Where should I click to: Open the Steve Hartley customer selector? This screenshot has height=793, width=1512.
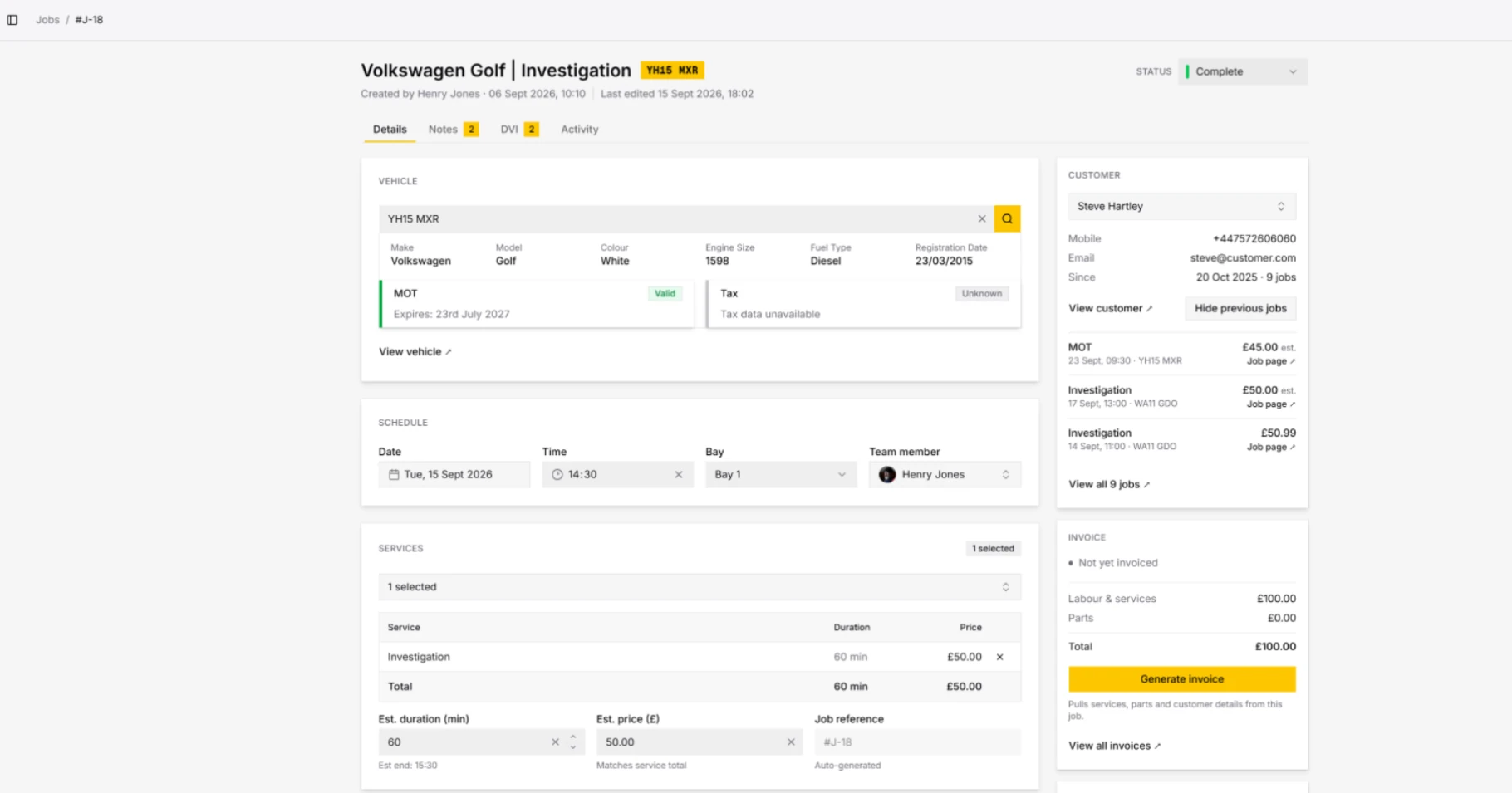click(1181, 207)
